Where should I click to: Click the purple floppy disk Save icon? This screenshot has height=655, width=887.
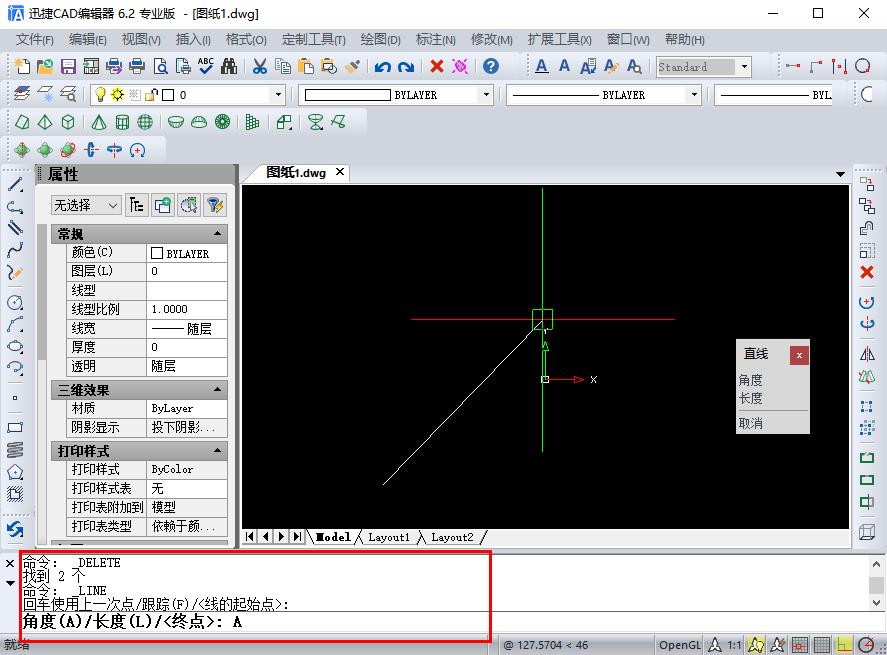click(x=68, y=66)
